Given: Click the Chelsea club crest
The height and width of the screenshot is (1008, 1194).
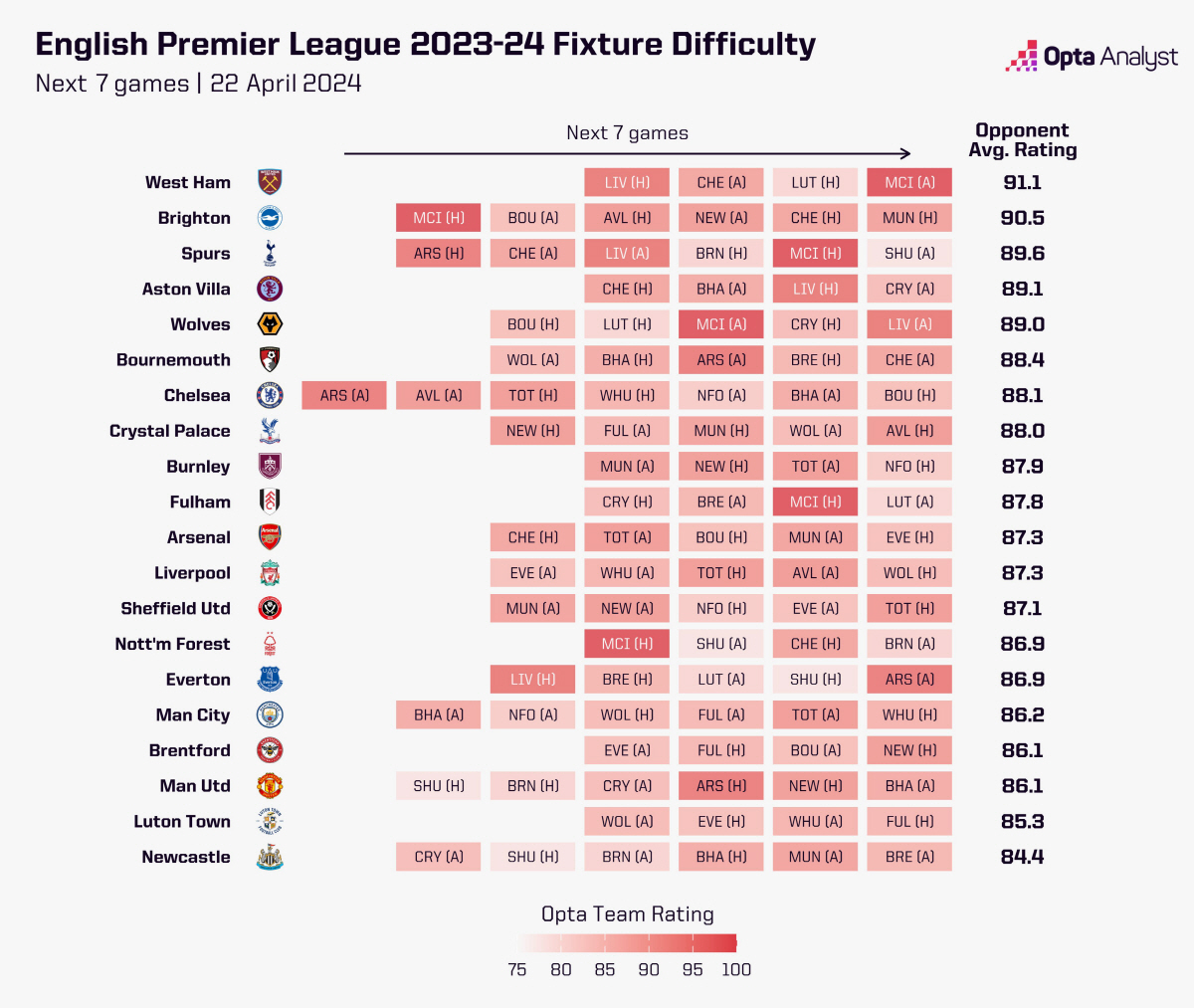Looking at the screenshot, I should [x=270, y=395].
